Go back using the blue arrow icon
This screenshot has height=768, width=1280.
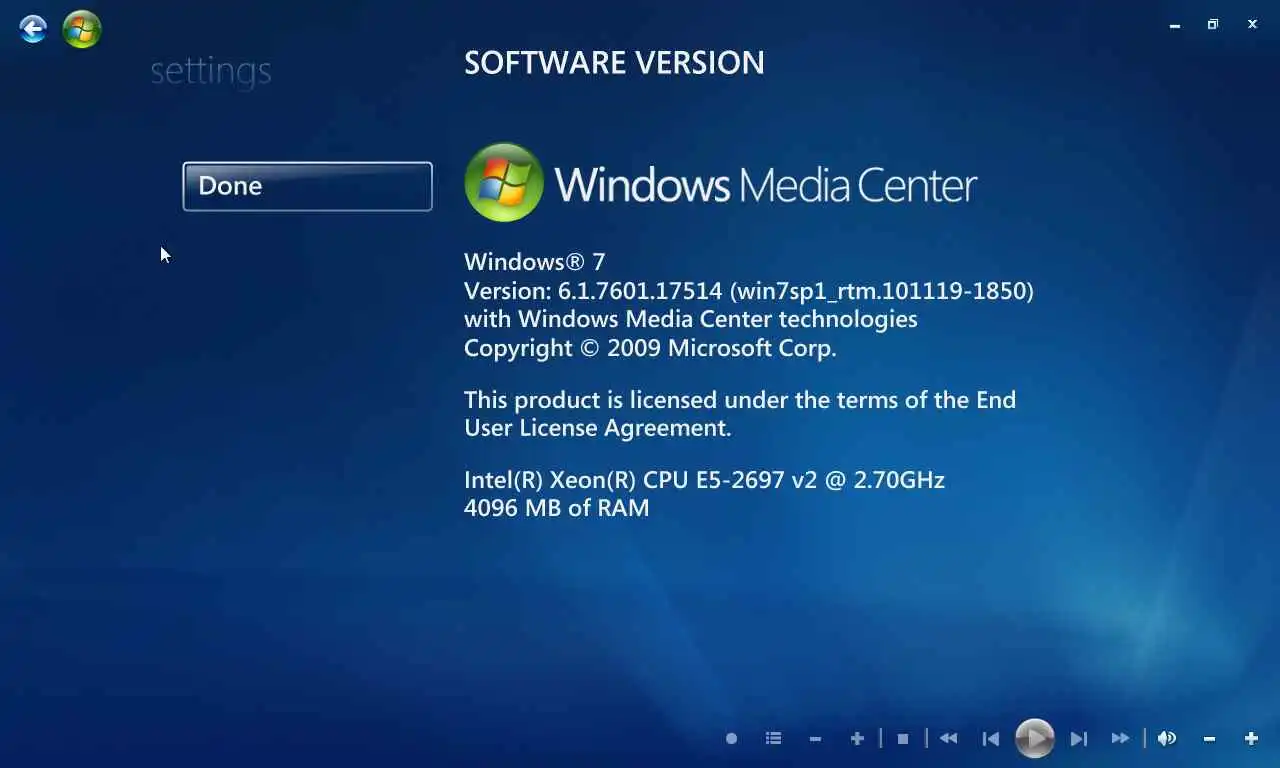tap(33, 29)
